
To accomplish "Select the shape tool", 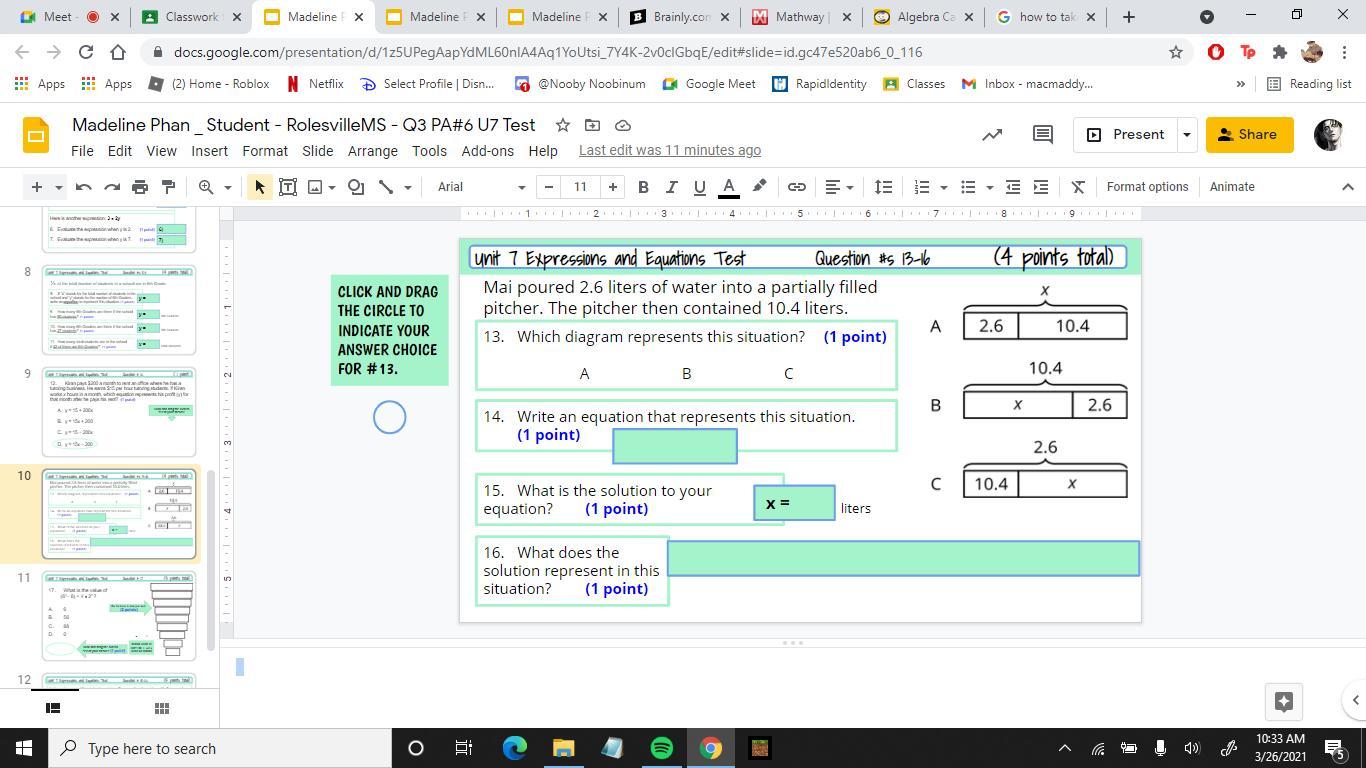I will [356, 187].
